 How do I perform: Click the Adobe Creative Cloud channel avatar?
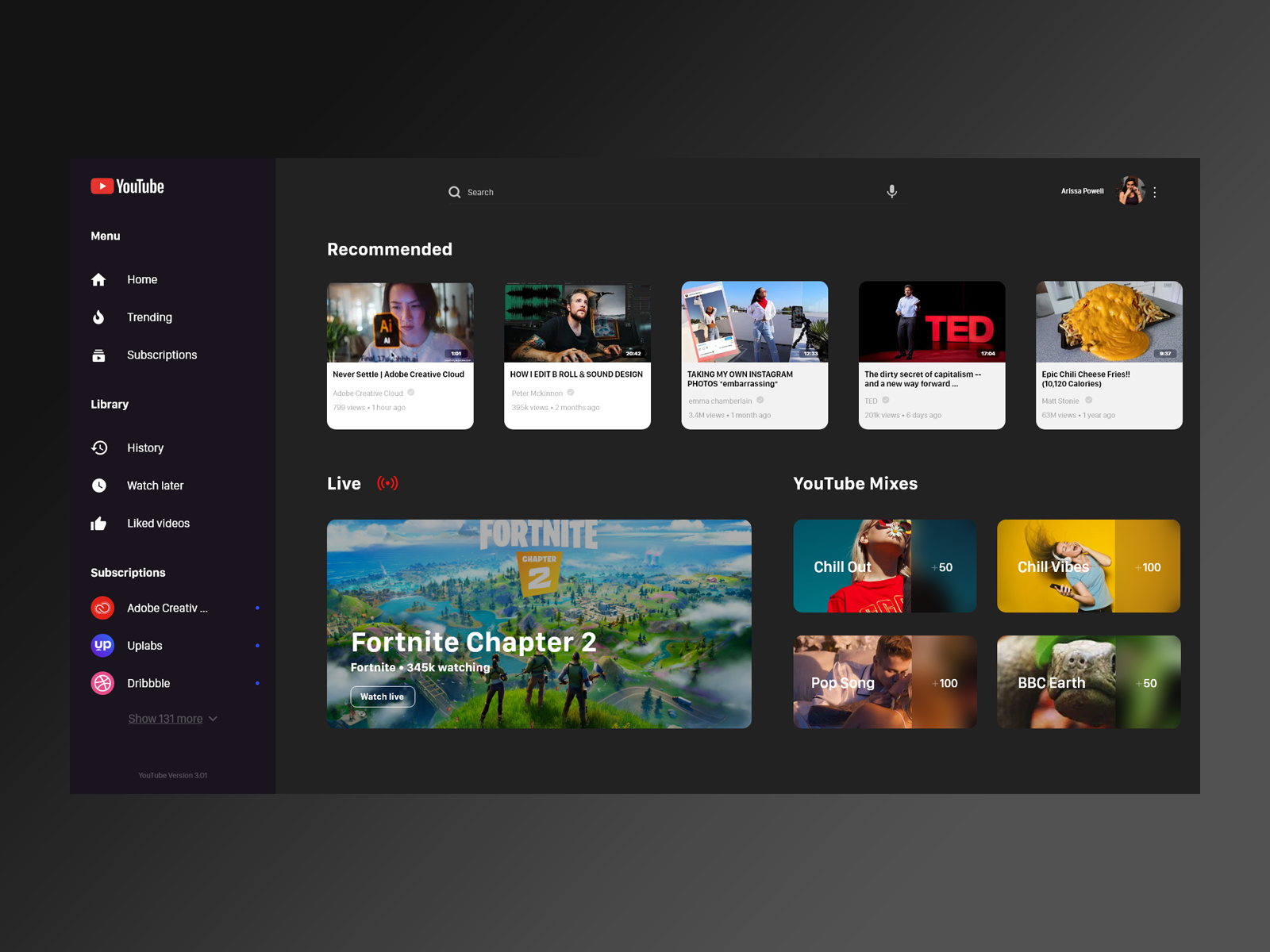click(102, 608)
